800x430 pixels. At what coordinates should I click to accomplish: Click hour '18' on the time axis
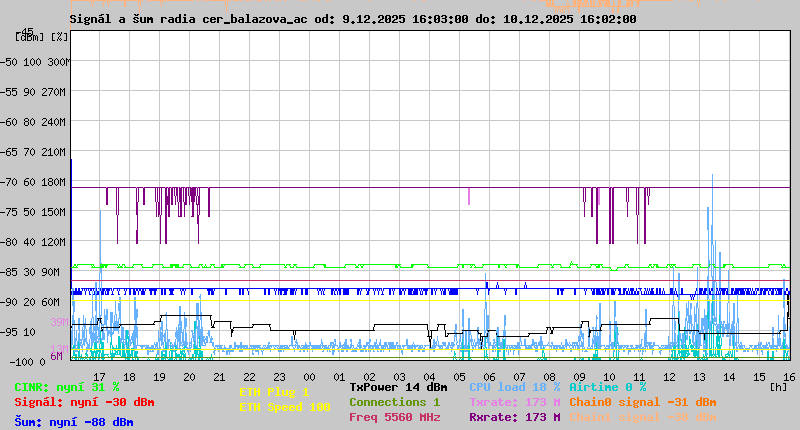(x=130, y=377)
